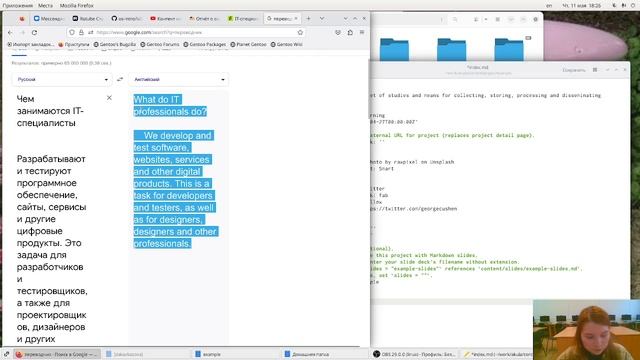Switch to example taskbar window
This screenshot has height=360, width=640.
[x=237, y=354]
